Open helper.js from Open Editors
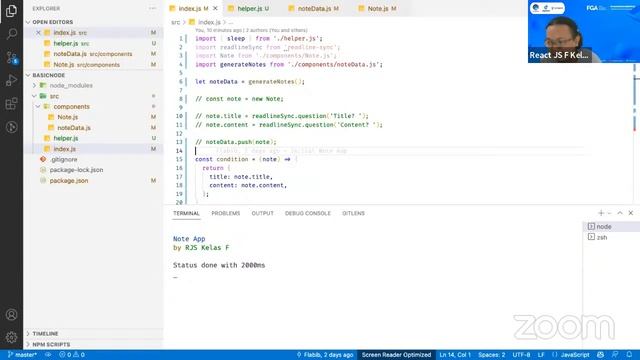The width and height of the screenshot is (640, 360). point(65,43)
